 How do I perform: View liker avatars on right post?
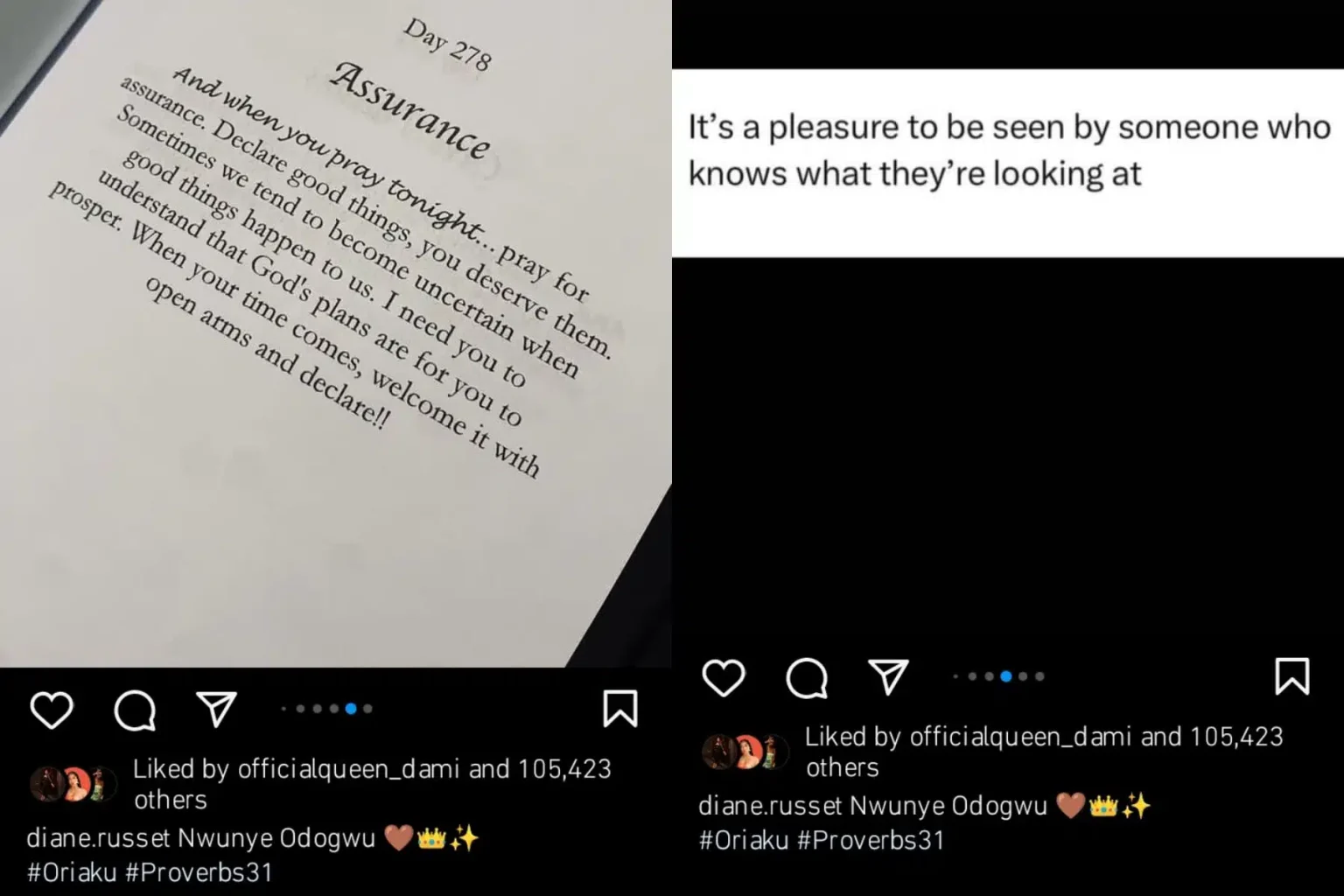[x=745, y=752]
